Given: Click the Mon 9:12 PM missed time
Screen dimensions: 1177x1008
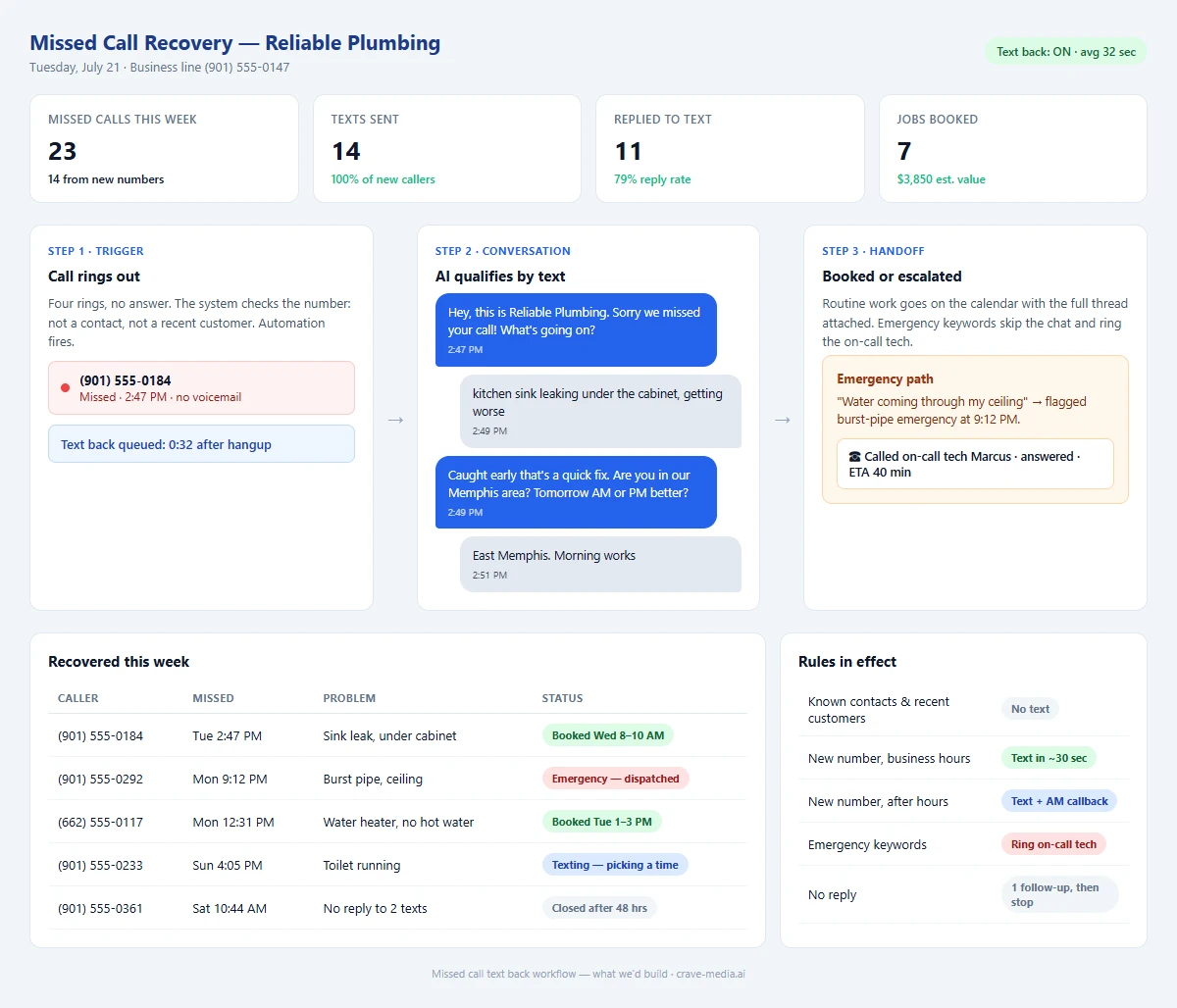Looking at the screenshot, I should click(x=230, y=779).
